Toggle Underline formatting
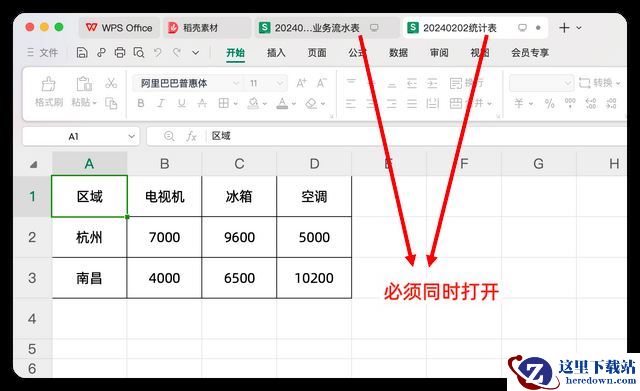 (x=182, y=104)
